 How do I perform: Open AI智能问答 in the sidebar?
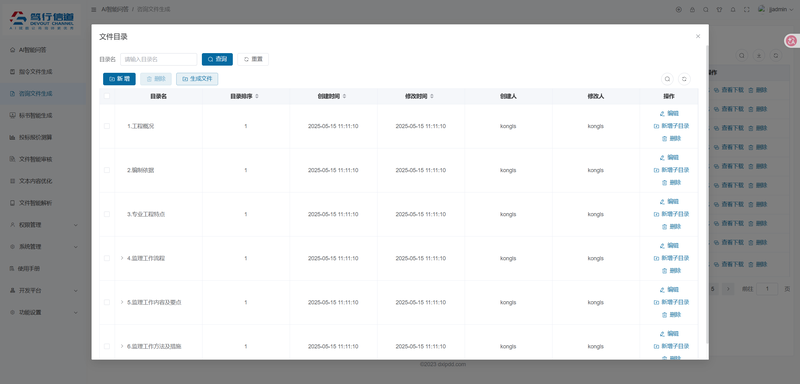pyautogui.click(x=43, y=50)
